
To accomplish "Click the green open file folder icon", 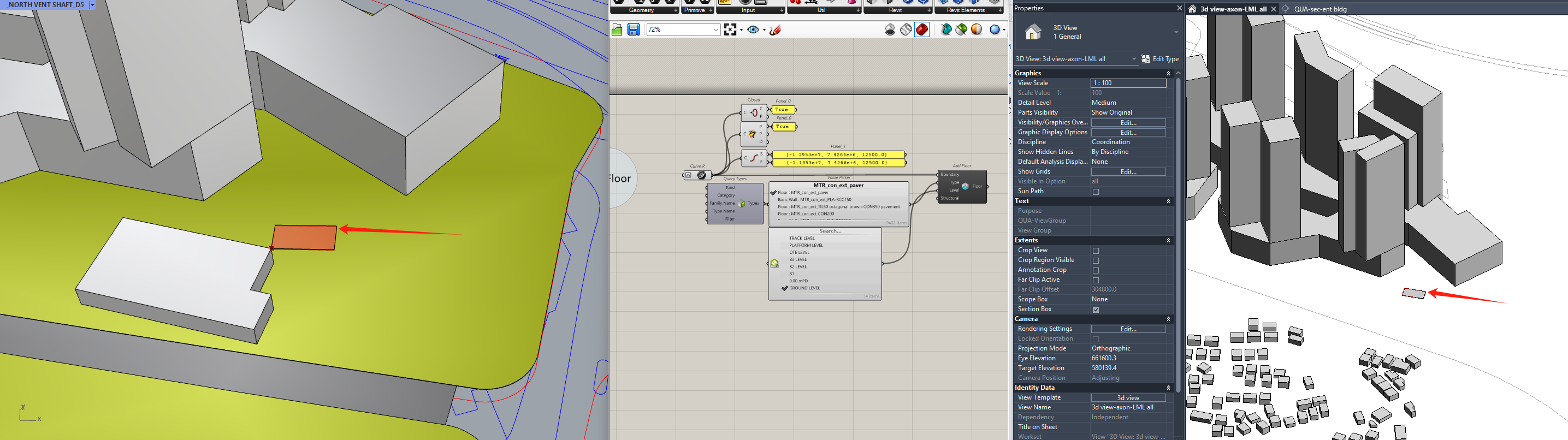I will click(x=617, y=30).
